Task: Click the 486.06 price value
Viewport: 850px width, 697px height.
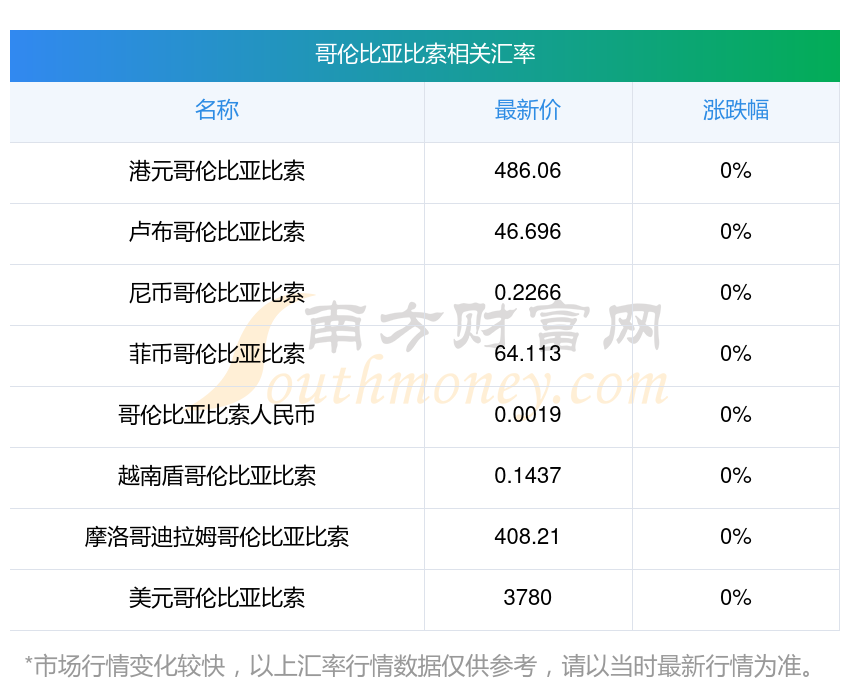Action: [x=527, y=171]
